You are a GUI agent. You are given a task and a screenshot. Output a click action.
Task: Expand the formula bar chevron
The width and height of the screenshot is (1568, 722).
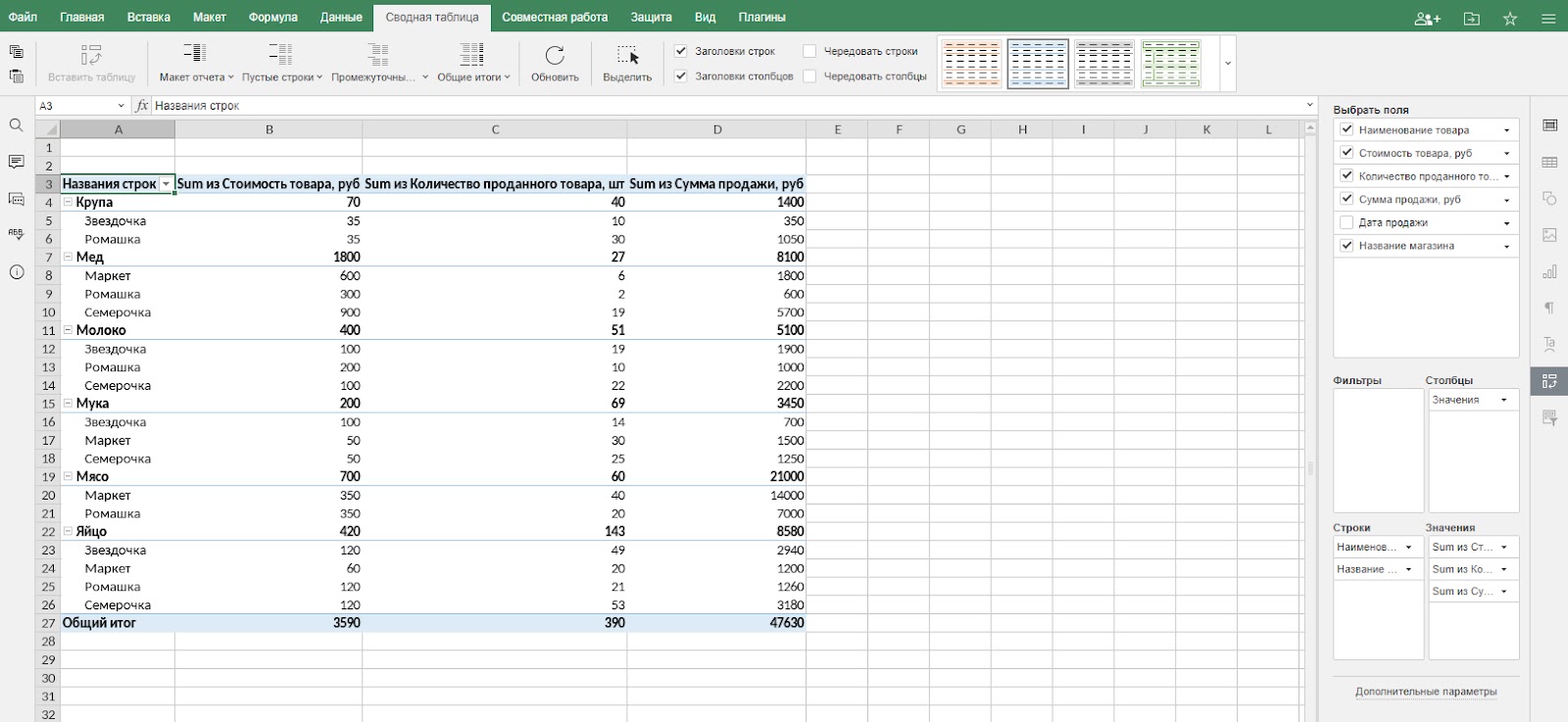[x=1309, y=106]
